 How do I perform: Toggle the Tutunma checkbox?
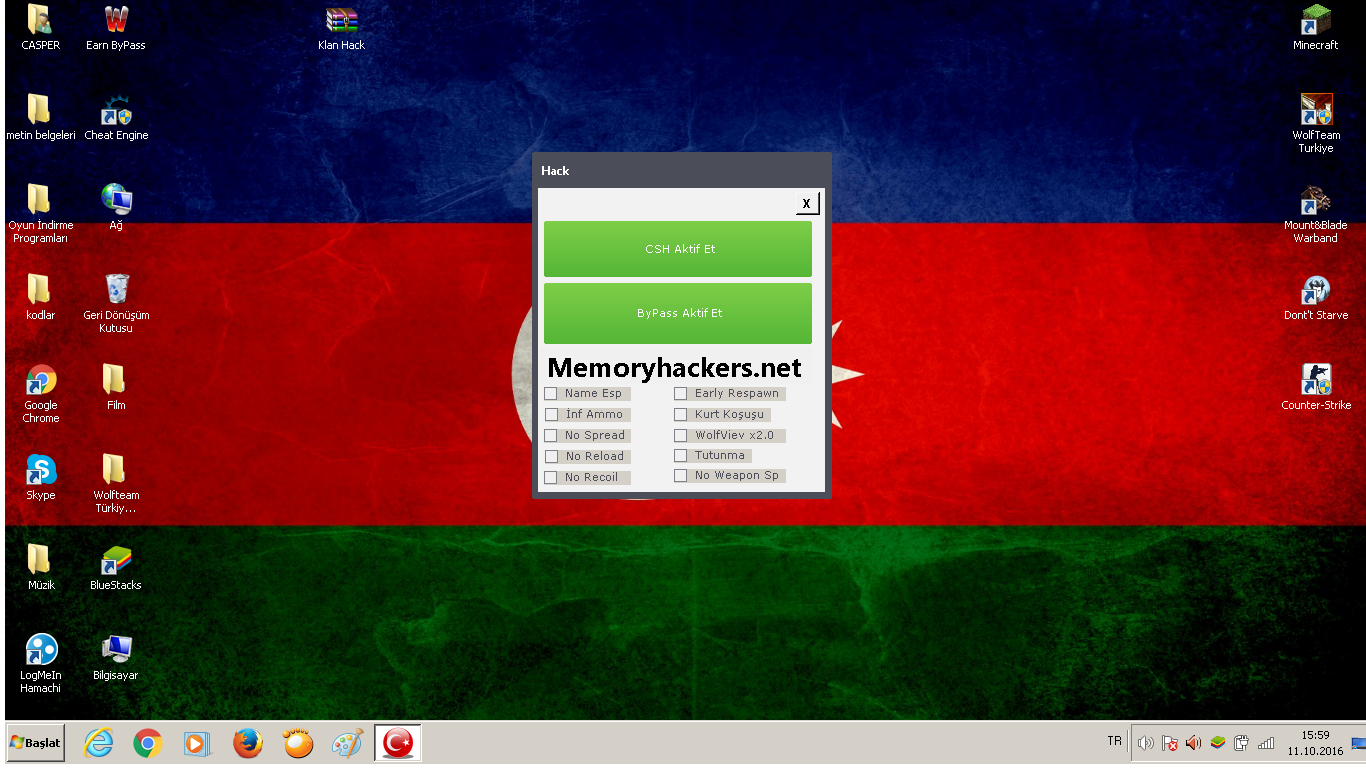(x=680, y=455)
